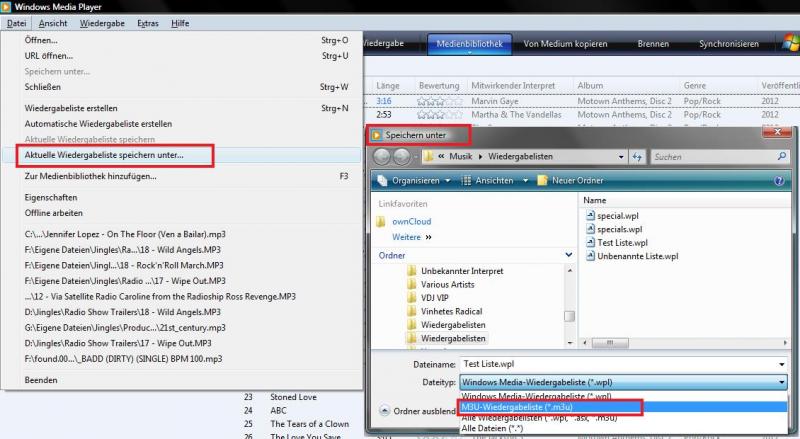The width and height of the screenshot is (800, 439).
Task: Click the Neuer Ordner button
Action: (x=570, y=180)
